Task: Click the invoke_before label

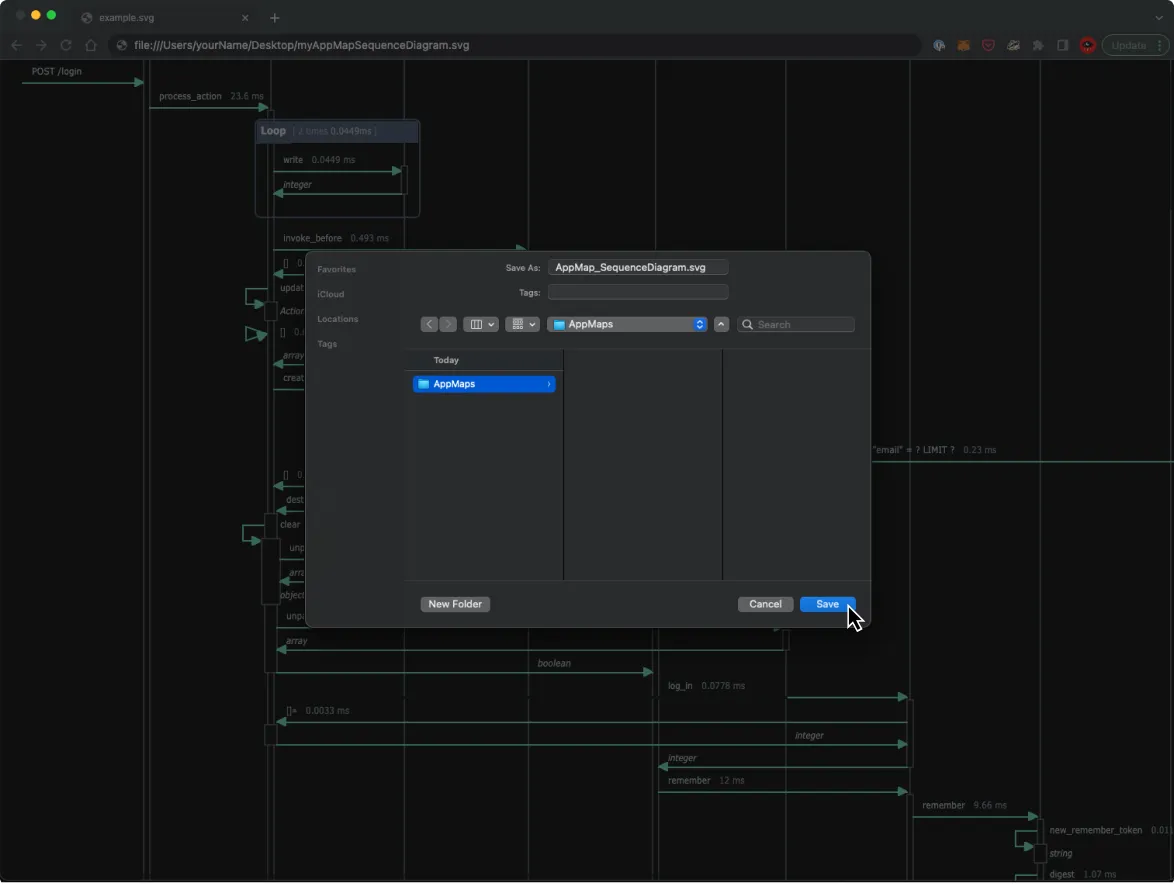Action: pos(312,238)
